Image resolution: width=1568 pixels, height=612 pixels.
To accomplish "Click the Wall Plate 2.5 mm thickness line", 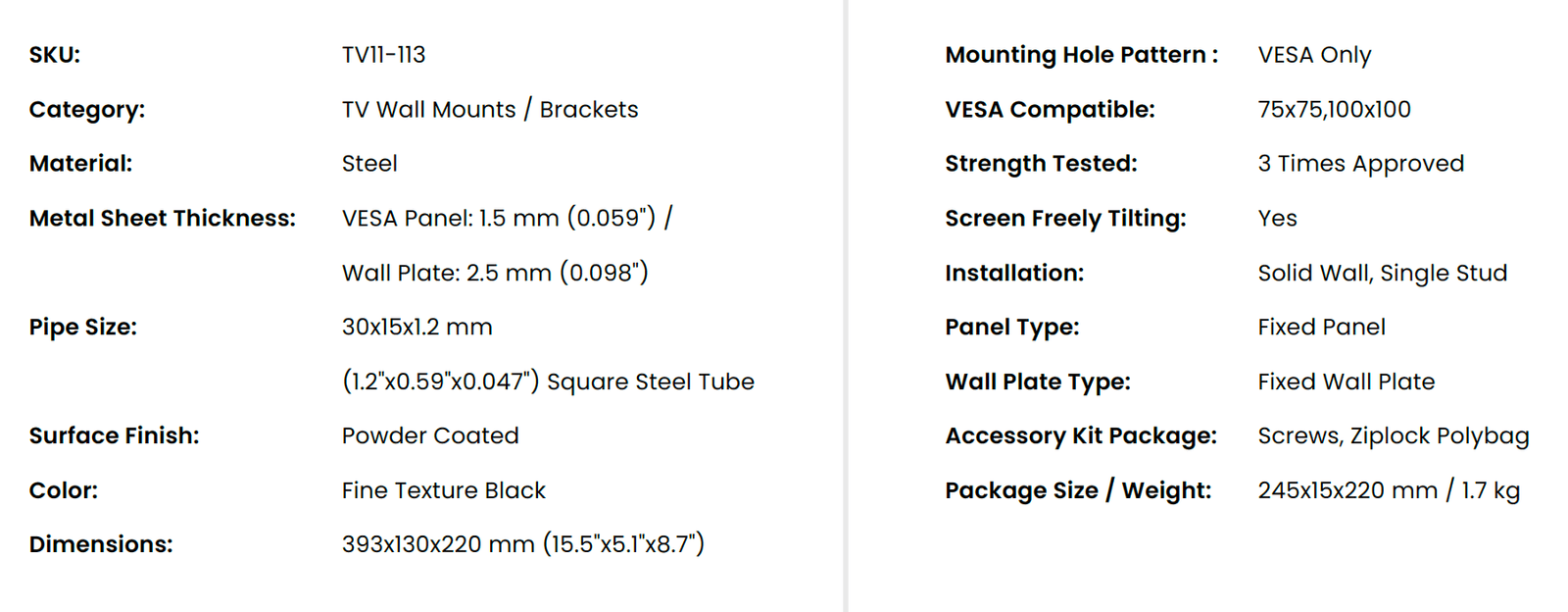I will pos(495,273).
